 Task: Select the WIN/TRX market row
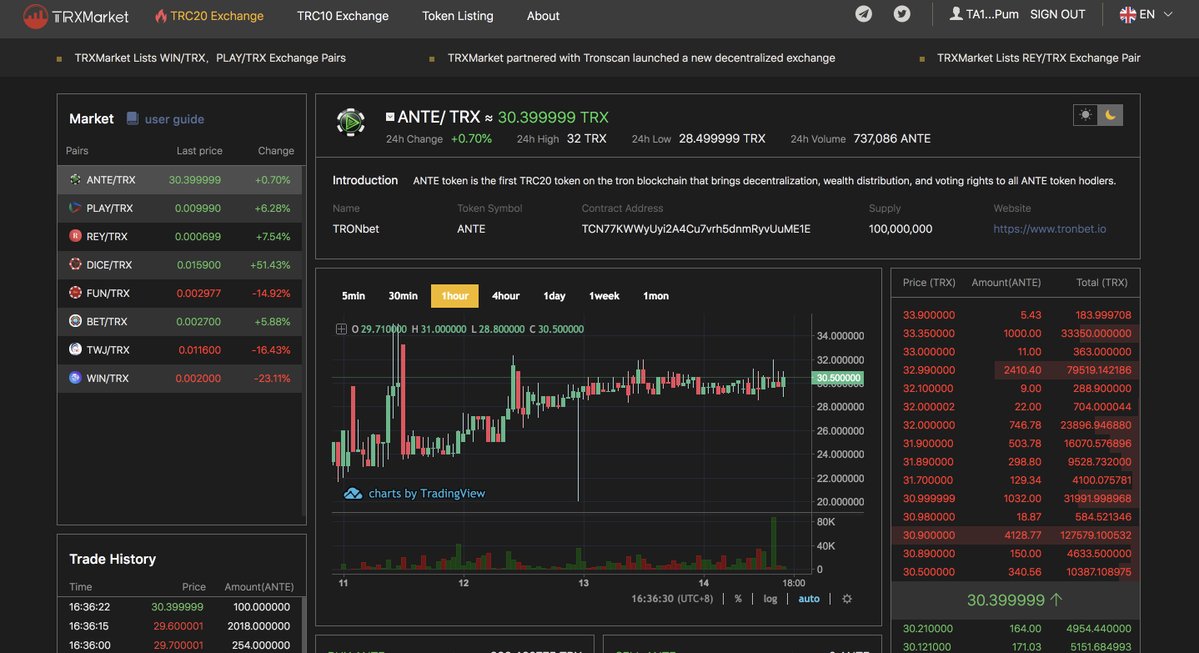tap(180, 378)
